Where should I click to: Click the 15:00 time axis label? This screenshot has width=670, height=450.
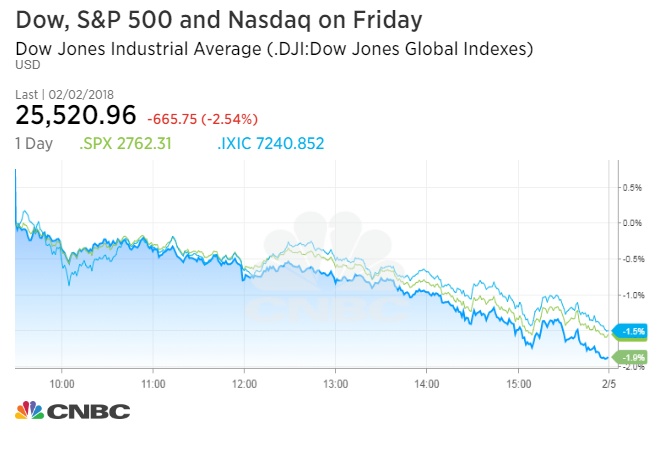tap(518, 382)
